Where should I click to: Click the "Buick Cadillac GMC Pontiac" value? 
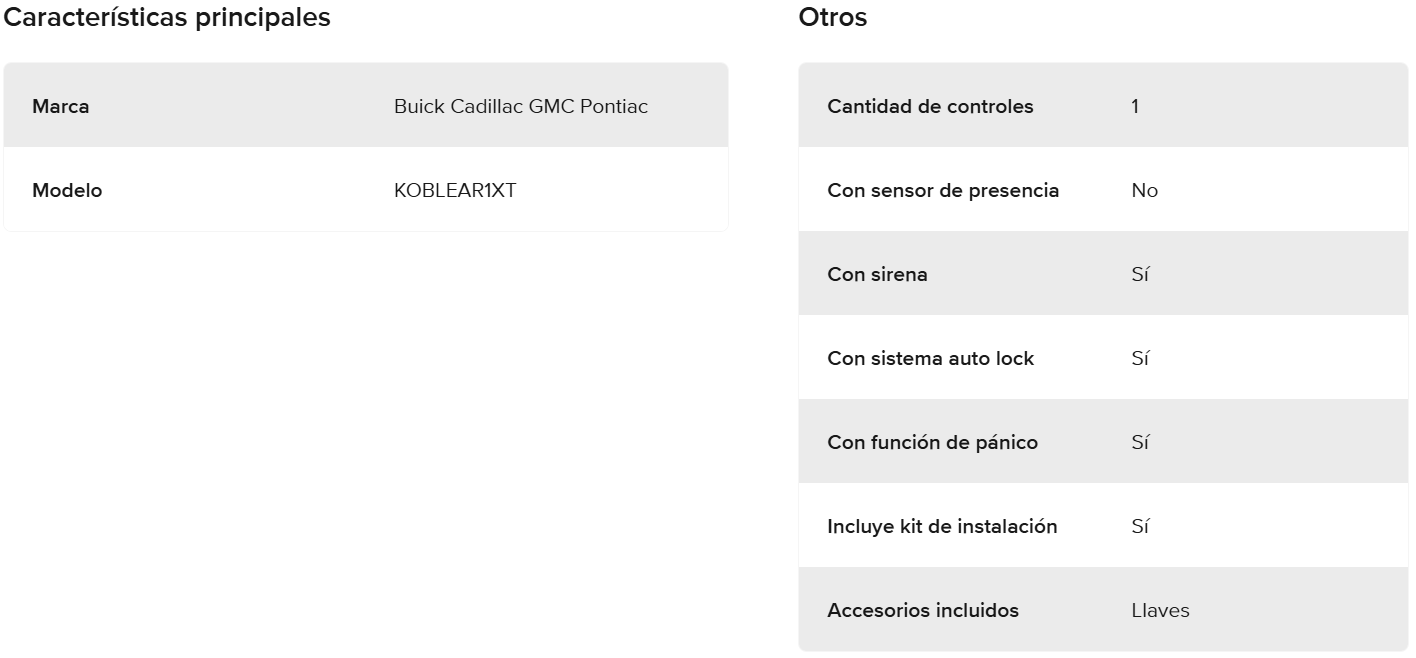tap(521, 106)
